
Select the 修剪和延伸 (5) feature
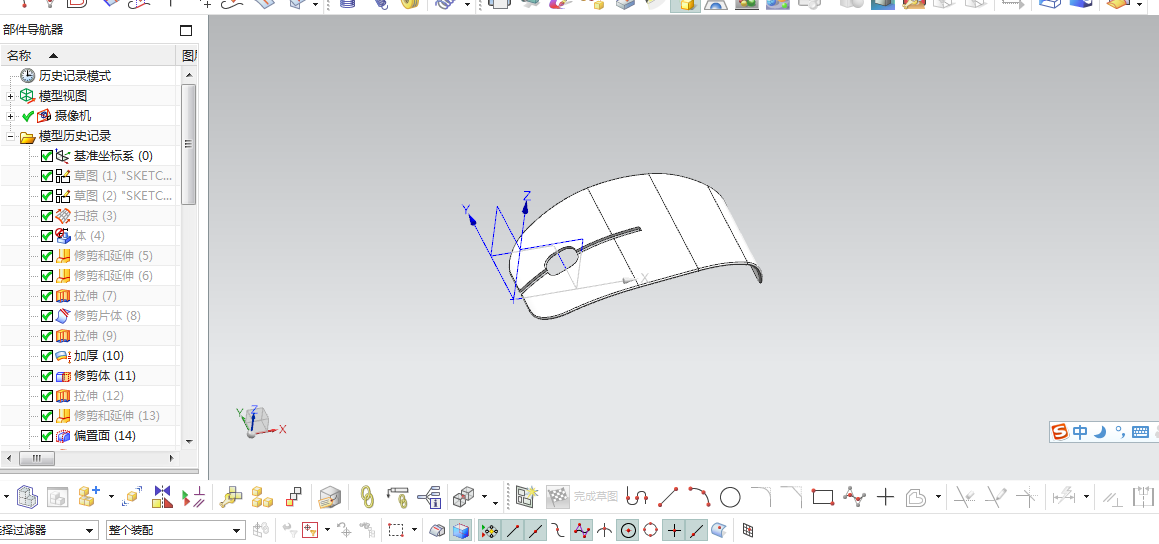(x=113, y=256)
